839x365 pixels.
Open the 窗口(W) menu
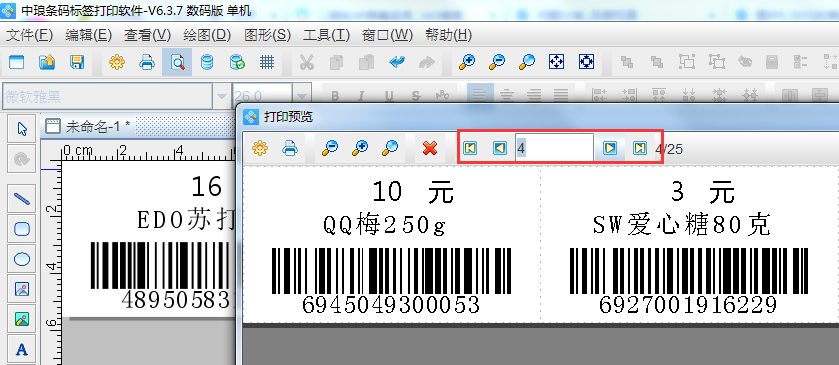387,35
